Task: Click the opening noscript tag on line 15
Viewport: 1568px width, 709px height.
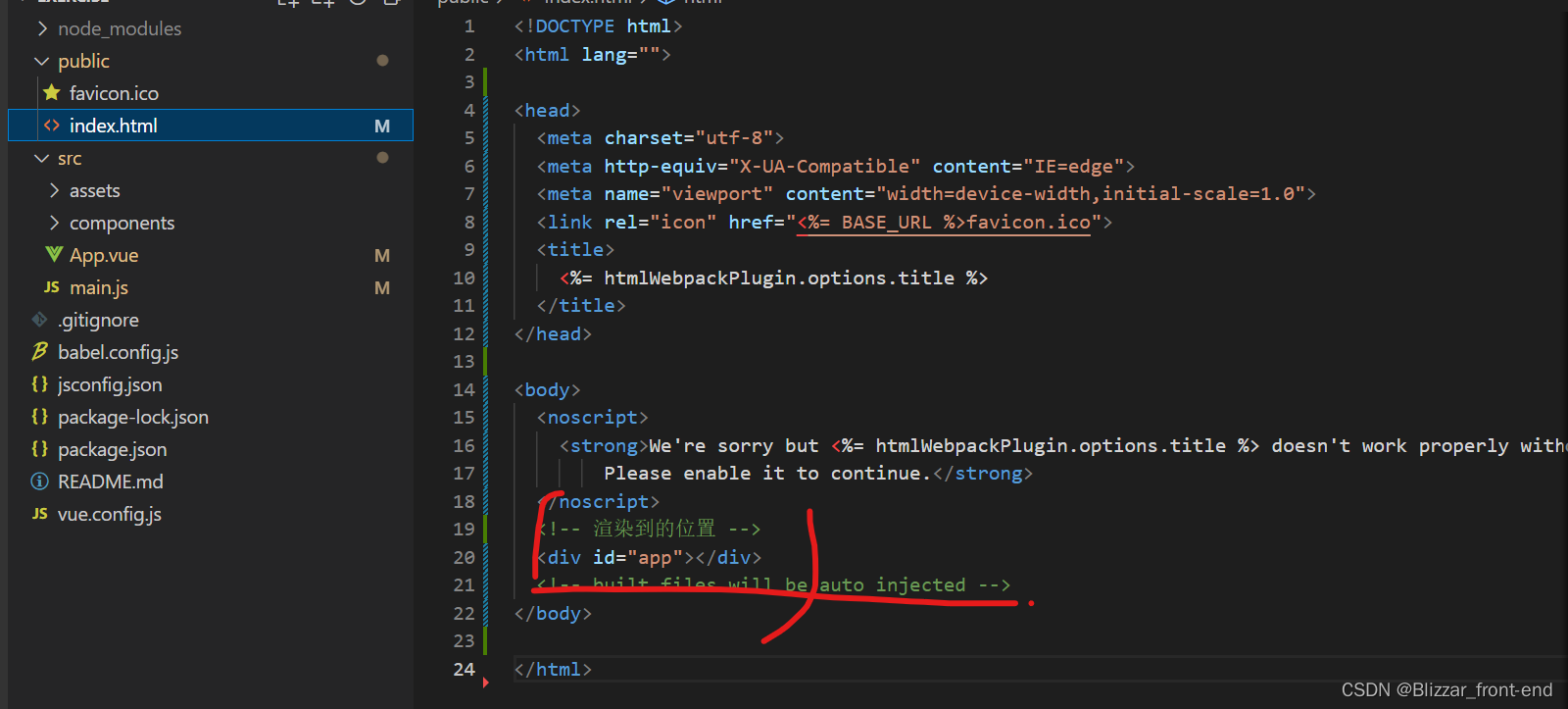Action: click(x=592, y=418)
